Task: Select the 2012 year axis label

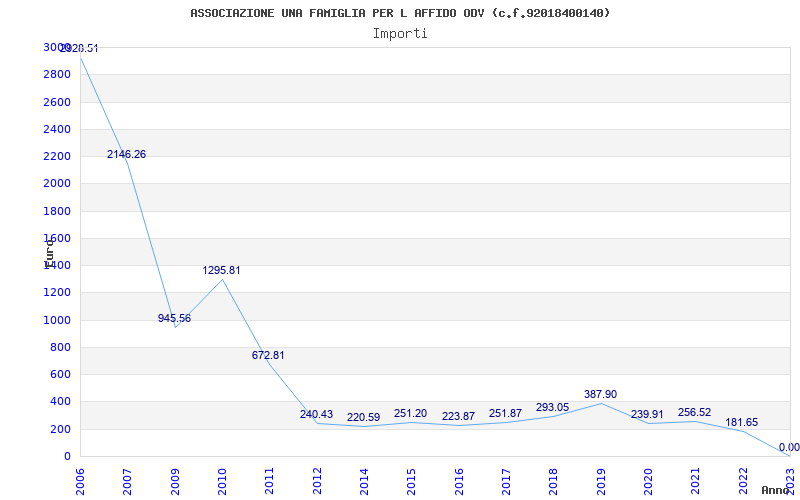Action: (x=317, y=481)
